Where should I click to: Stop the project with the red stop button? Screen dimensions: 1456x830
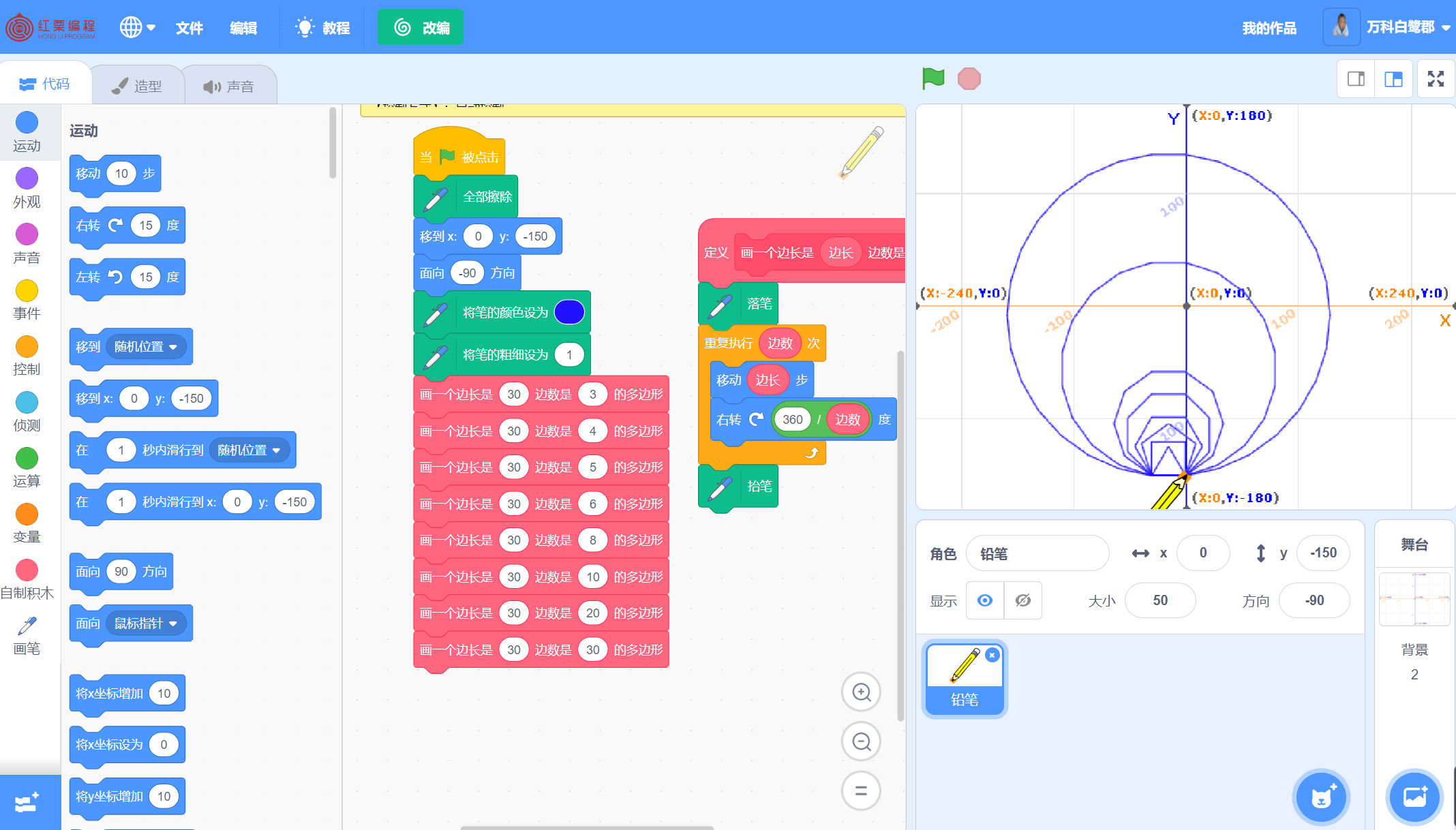(x=969, y=79)
